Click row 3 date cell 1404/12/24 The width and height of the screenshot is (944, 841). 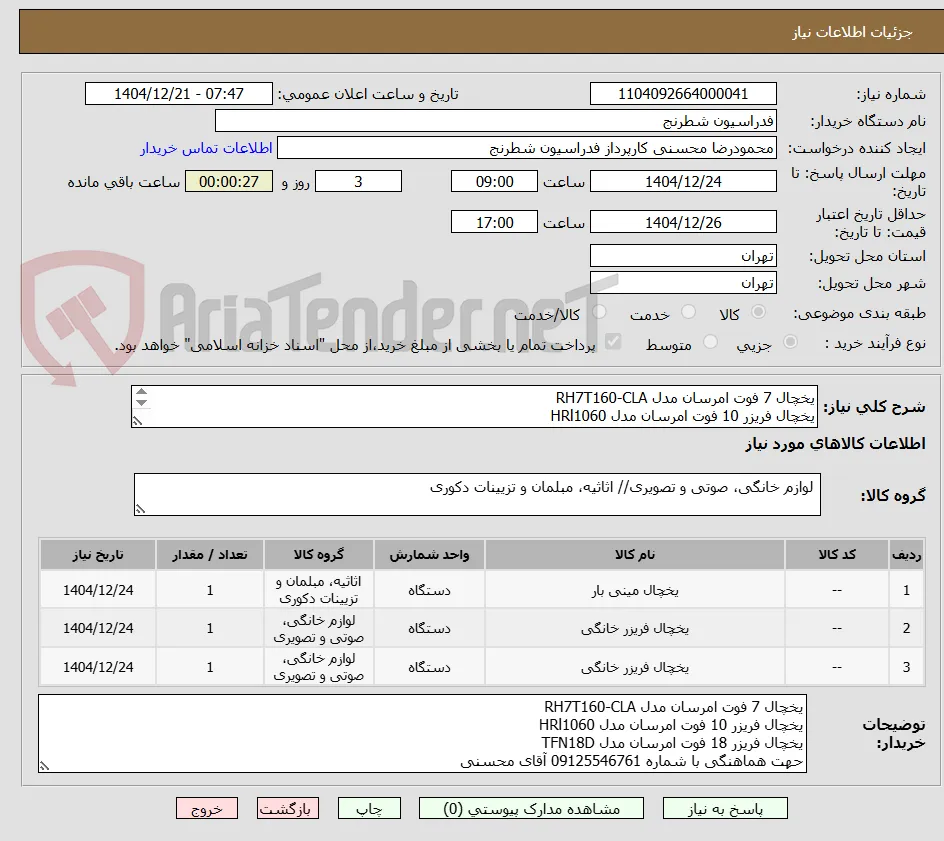tap(98, 667)
